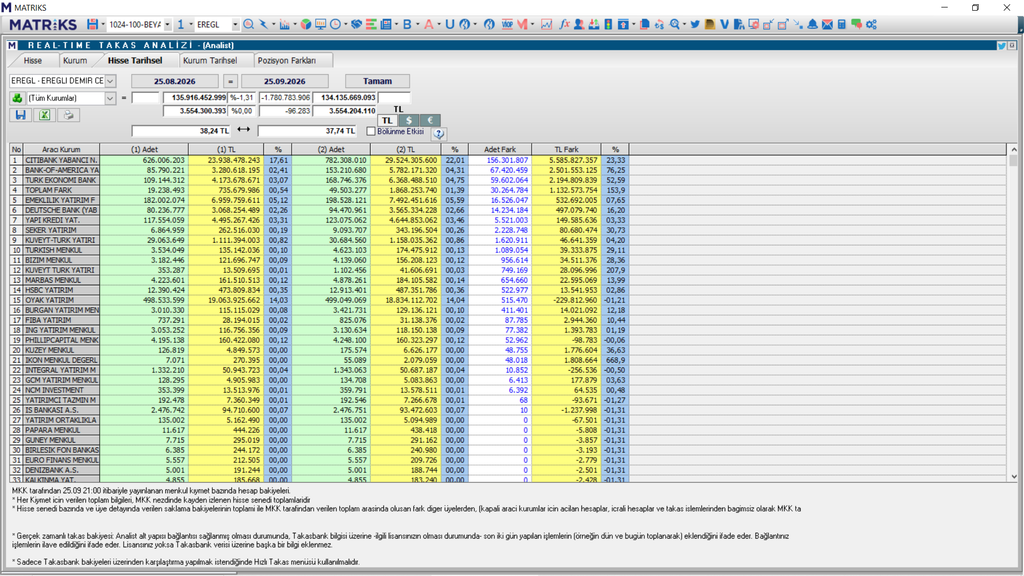
Task: Click the Tamam button
Action: click(377, 81)
